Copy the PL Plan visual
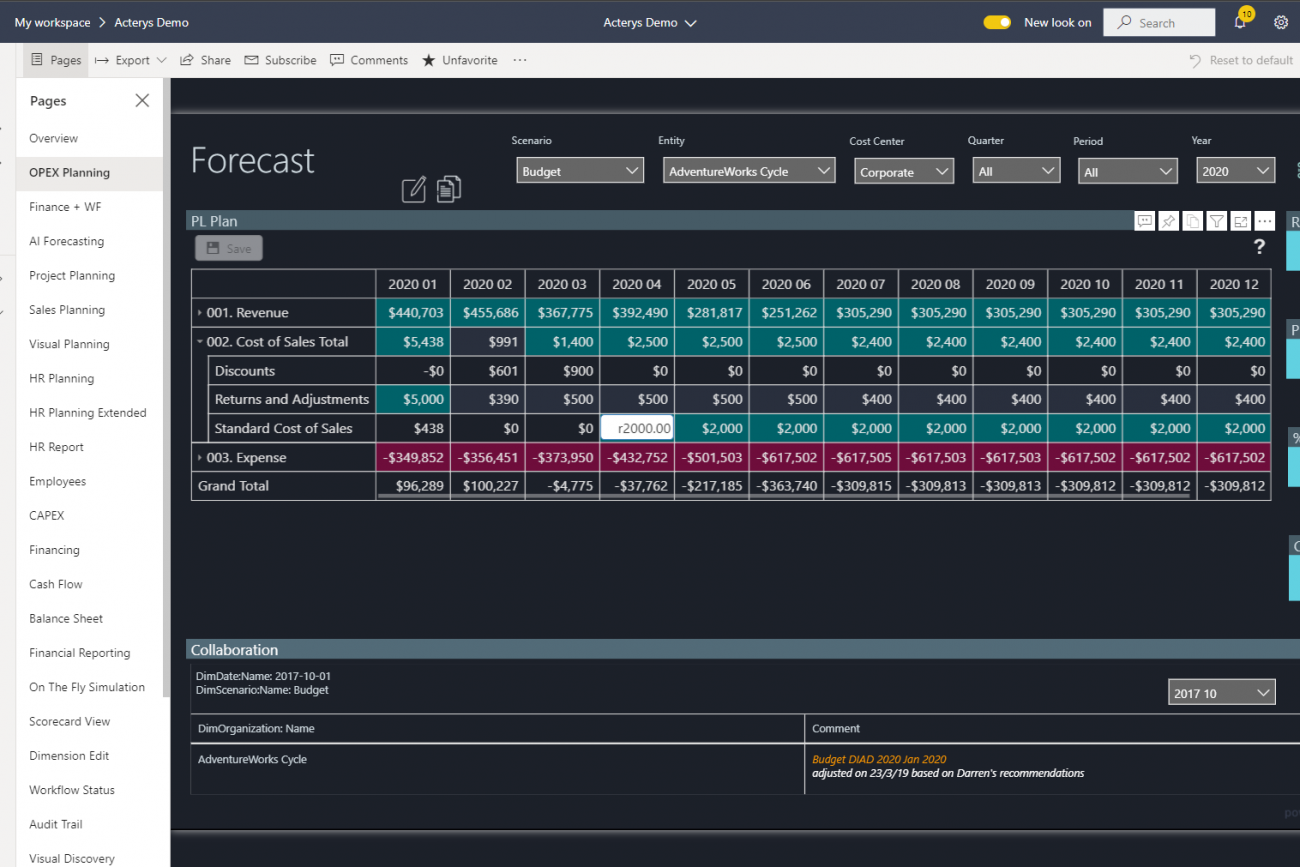The image size is (1300, 867). coord(1193,221)
